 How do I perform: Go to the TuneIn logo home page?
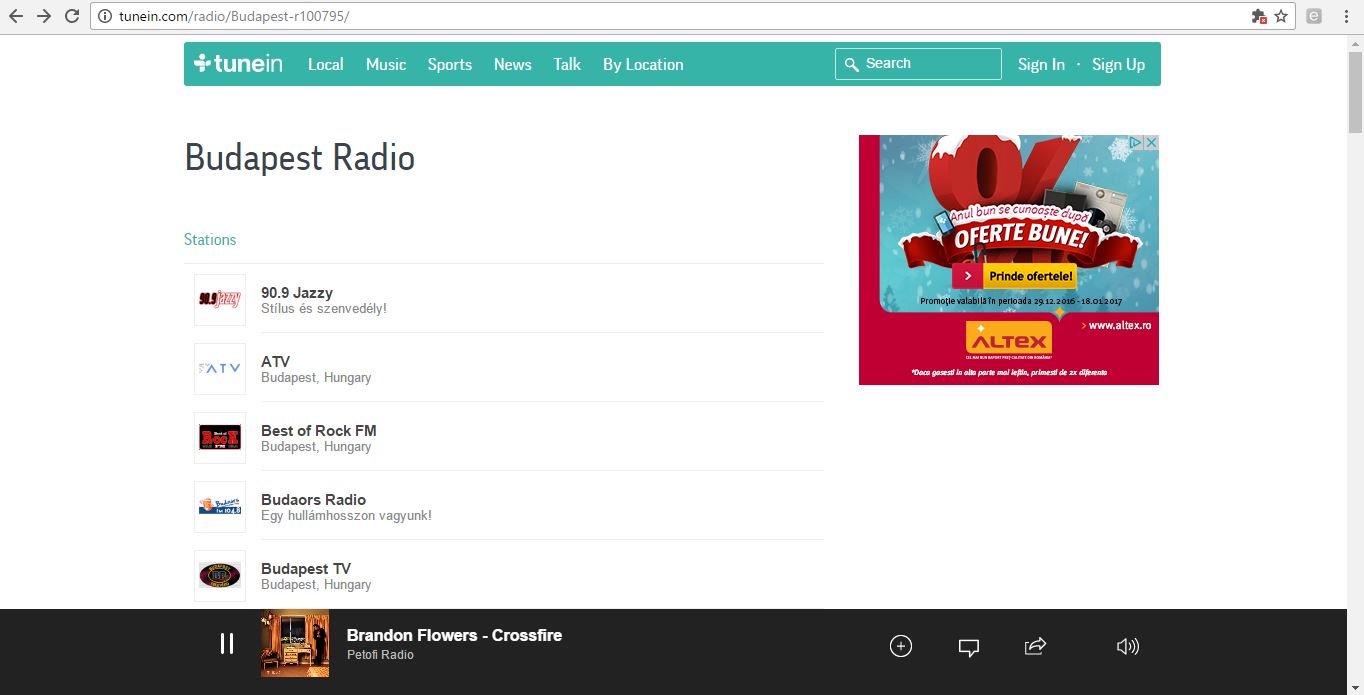238,64
